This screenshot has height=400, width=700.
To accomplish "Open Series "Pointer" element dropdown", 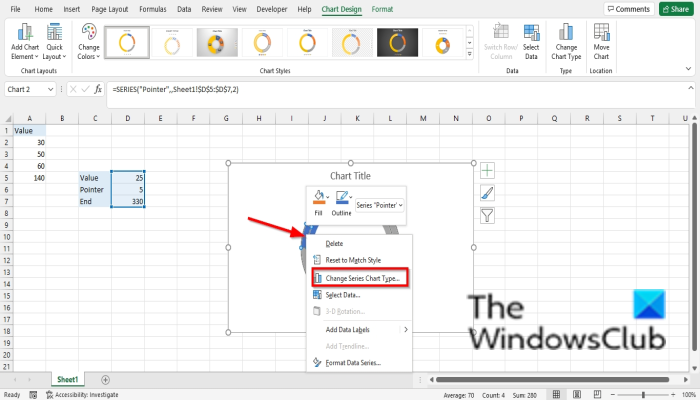I will [x=379, y=205].
